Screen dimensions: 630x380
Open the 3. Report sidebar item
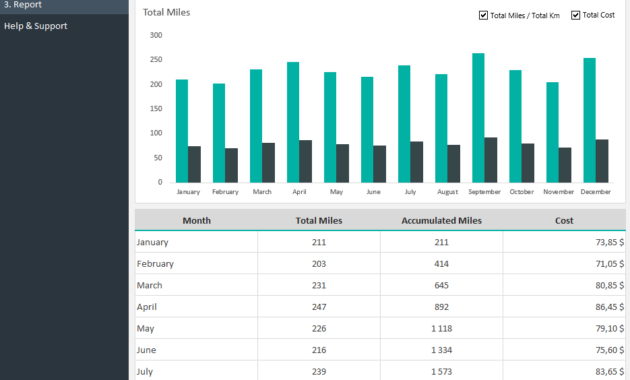tap(64, 6)
